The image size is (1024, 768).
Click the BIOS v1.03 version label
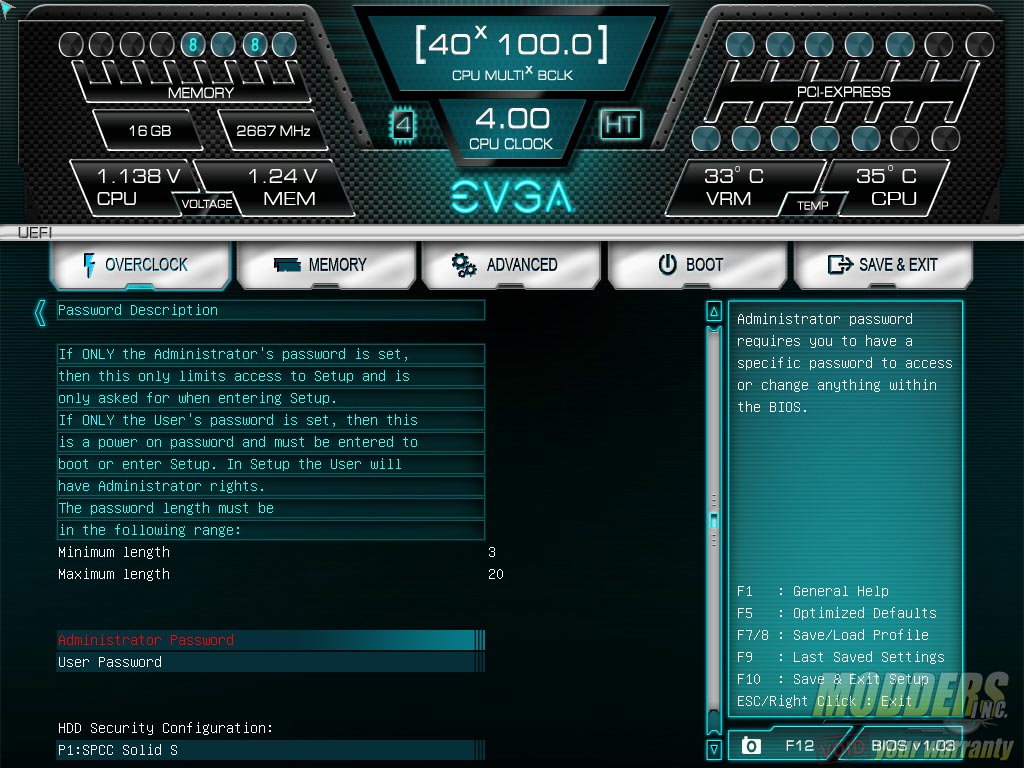913,745
